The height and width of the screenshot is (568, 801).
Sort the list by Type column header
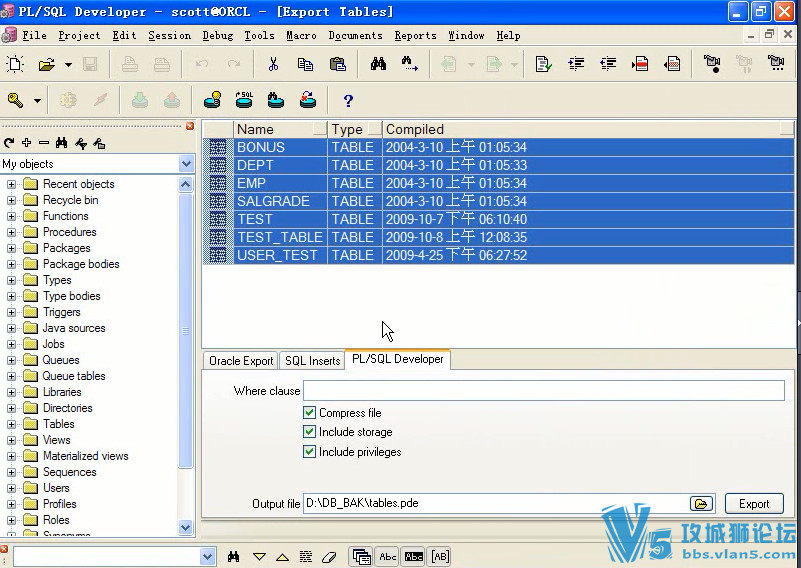(x=355, y=129)
